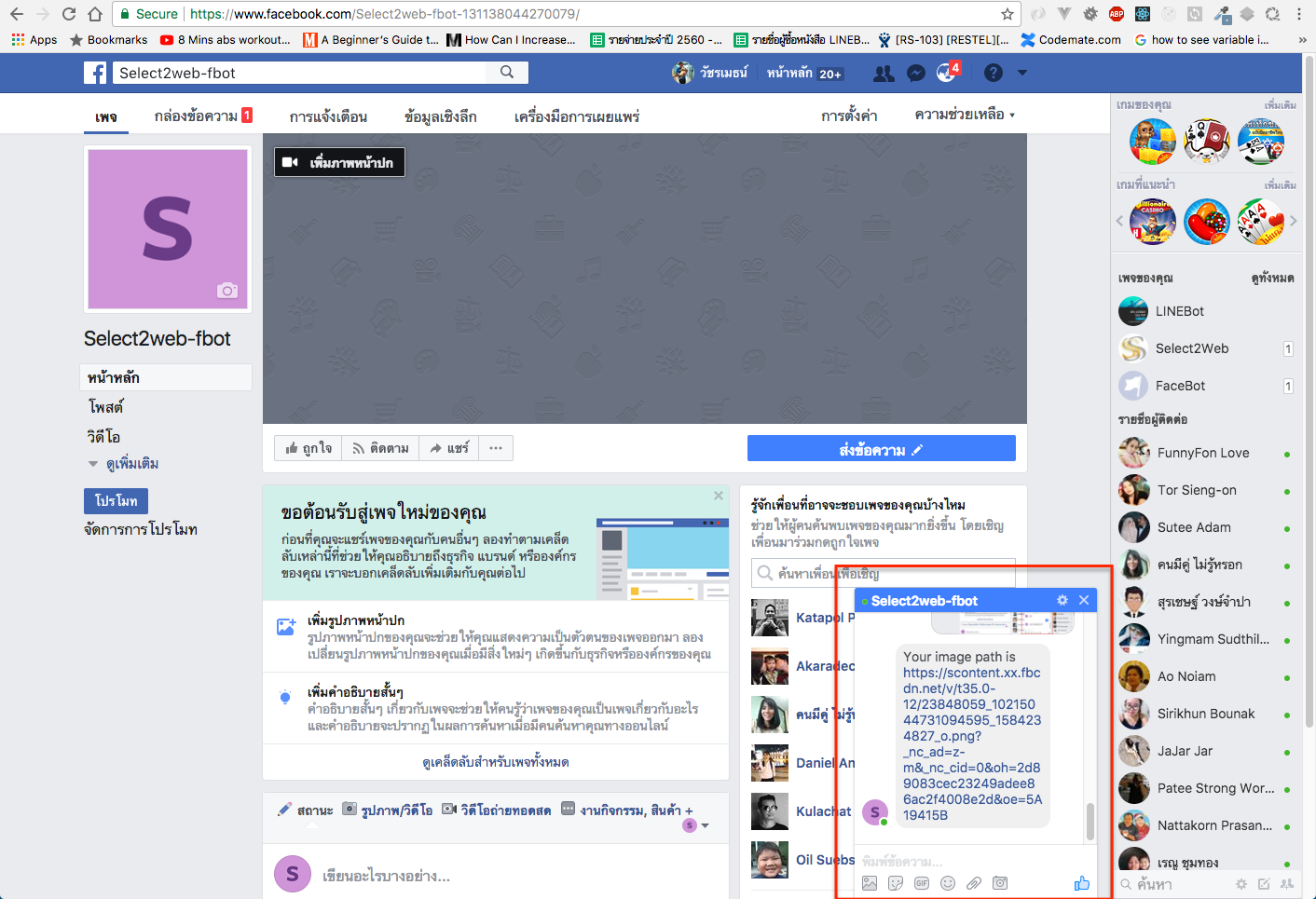Select วิดีโอ in left menu

(x=103, y=436)
